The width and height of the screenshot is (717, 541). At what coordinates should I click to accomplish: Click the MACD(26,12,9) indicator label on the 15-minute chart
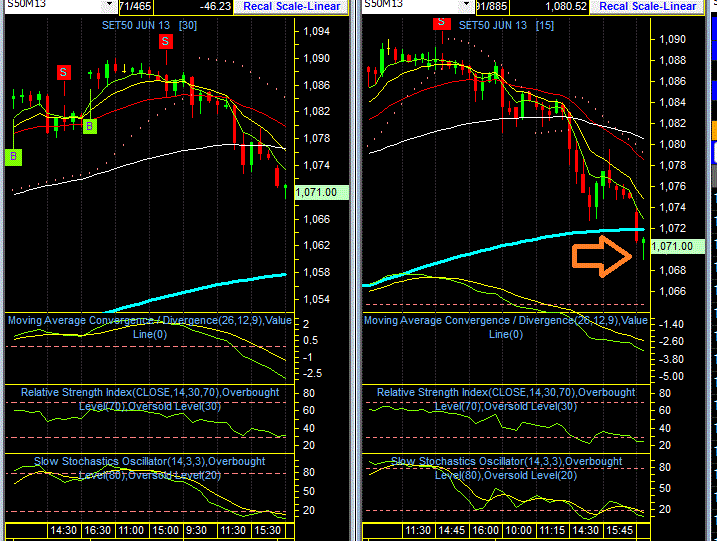pos(506,327)
